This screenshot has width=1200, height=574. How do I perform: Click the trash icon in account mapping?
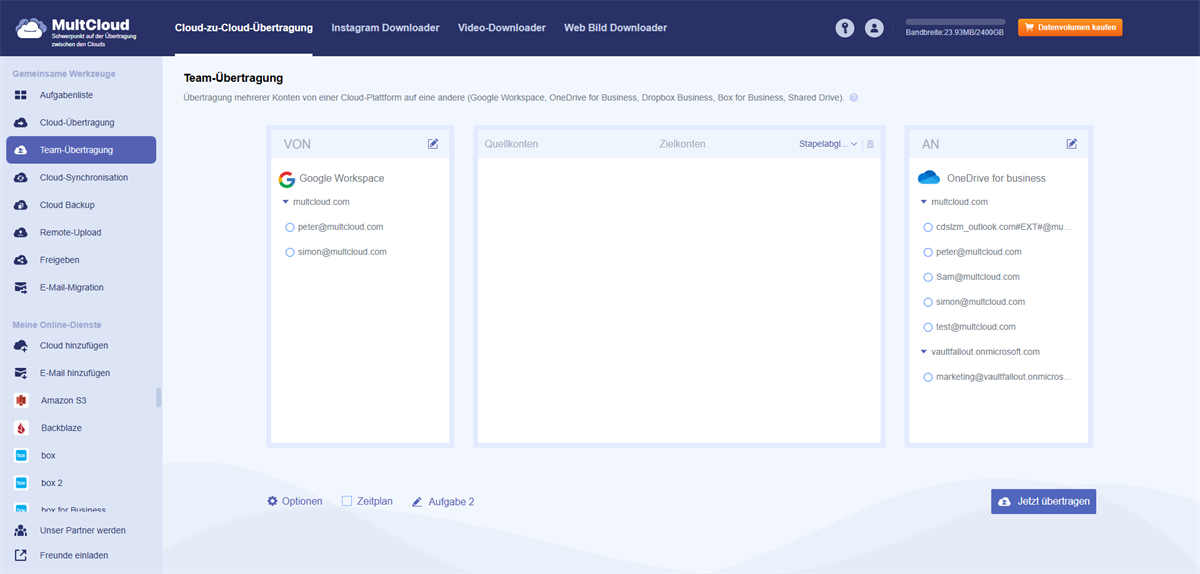tap(870, 144)
